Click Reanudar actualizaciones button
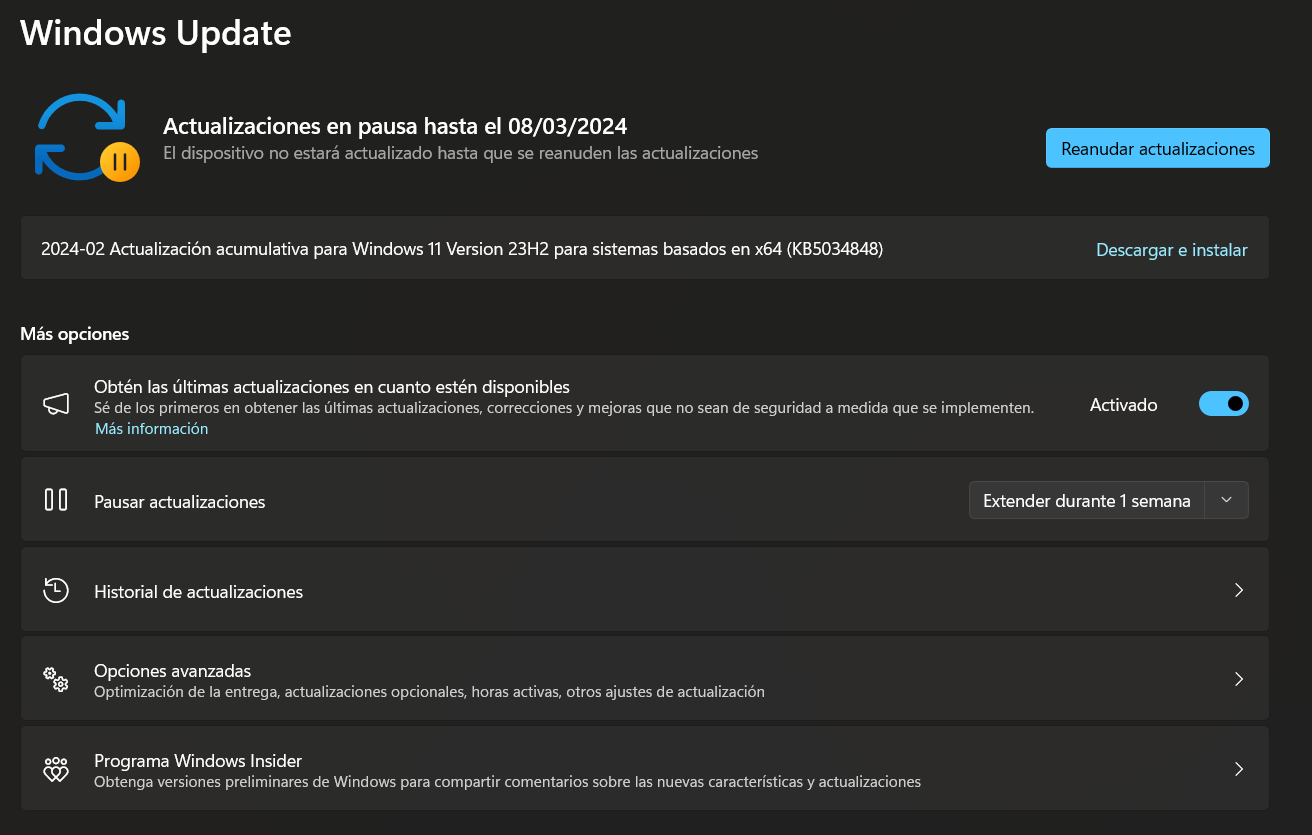This screenshot has height=835, width=1312. [1158, 148]
